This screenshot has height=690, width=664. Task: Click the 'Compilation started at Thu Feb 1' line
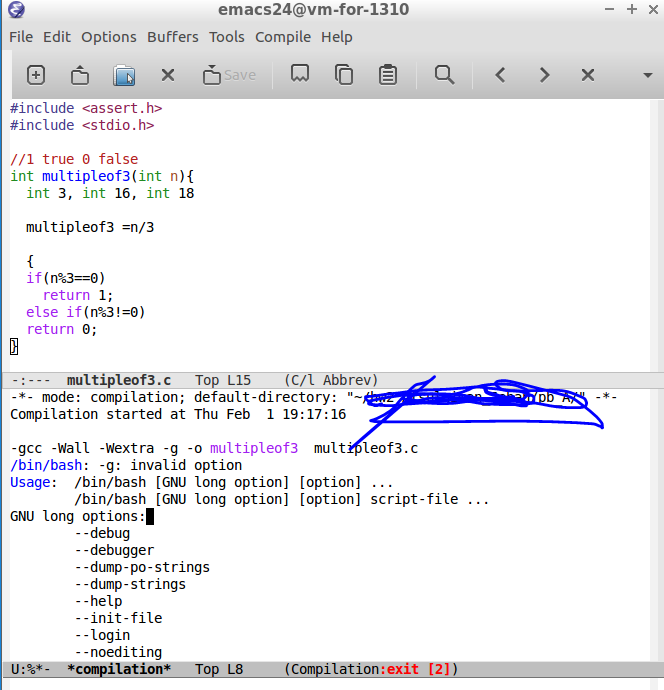(178, 415)
